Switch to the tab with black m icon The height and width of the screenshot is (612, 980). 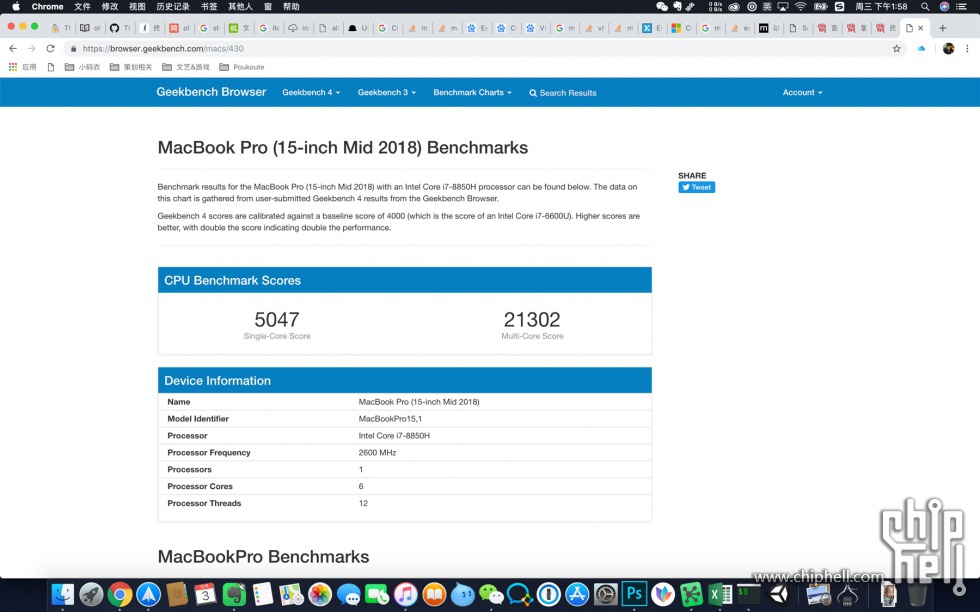click(x=769, y=28)
